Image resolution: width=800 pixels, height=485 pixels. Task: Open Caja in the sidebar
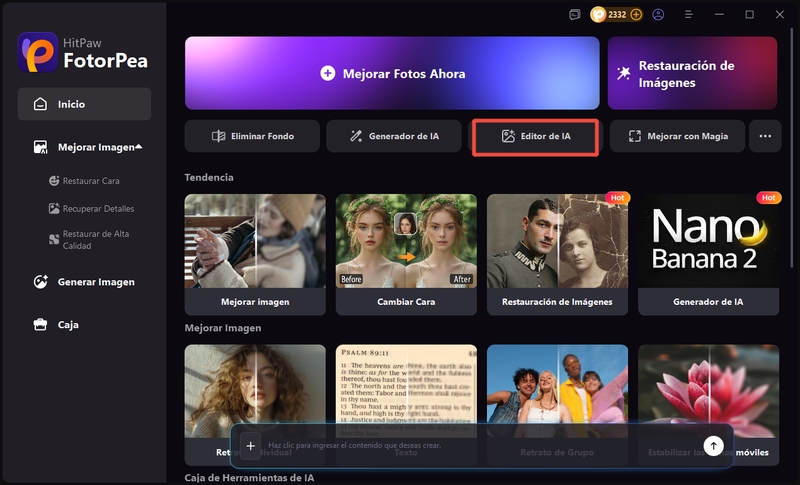[56, 325]
